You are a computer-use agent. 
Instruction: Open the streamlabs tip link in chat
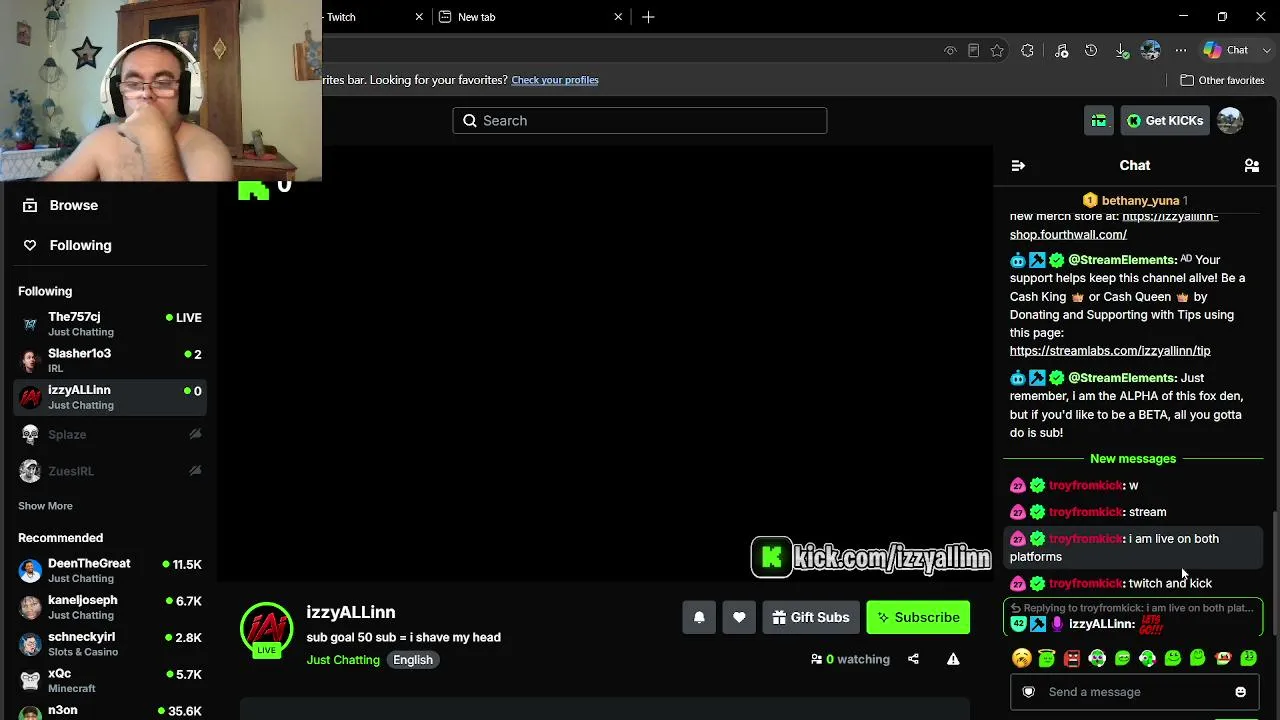[1110, 351]
